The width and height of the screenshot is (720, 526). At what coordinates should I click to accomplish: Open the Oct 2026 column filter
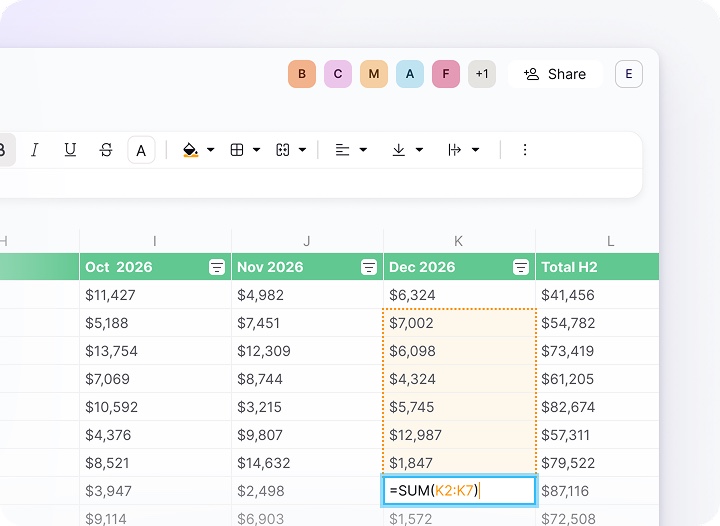[x=217, y=267]
